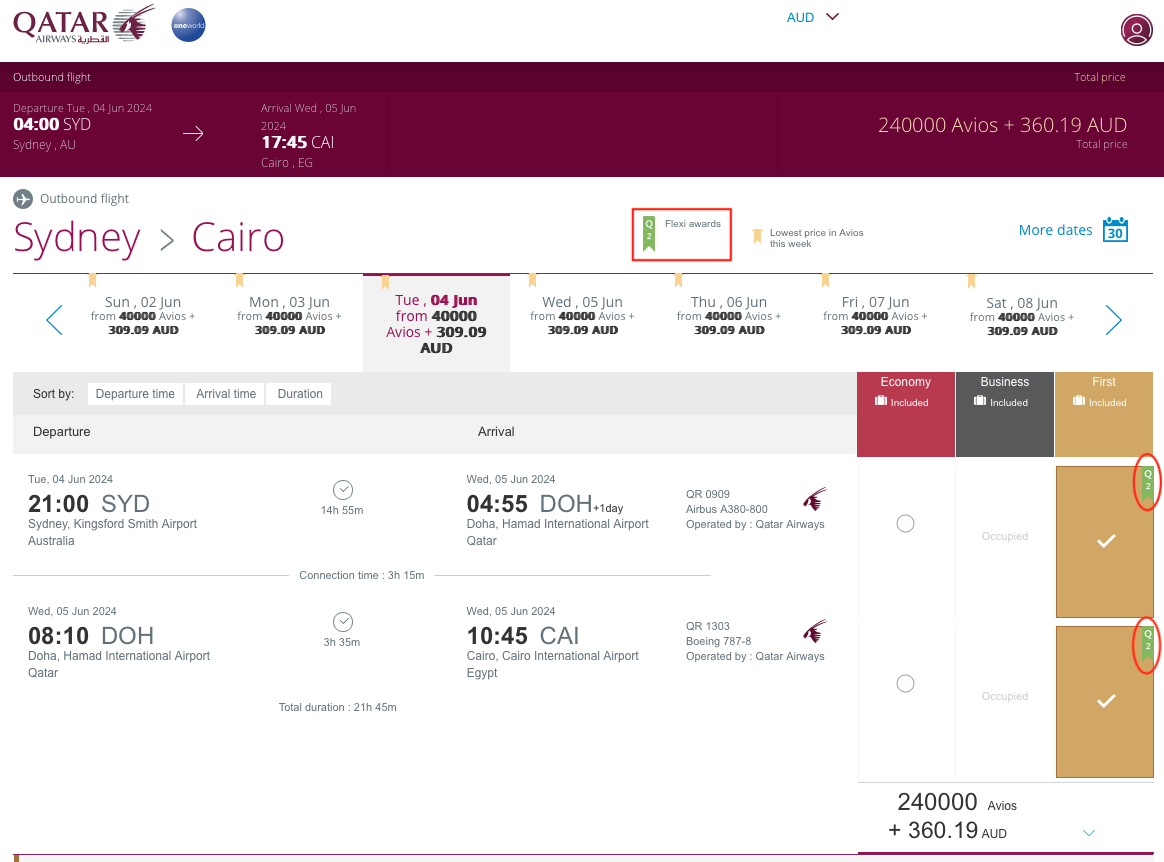Open the More dates link
The image size is (1164, 862).
pos(1055,230)
